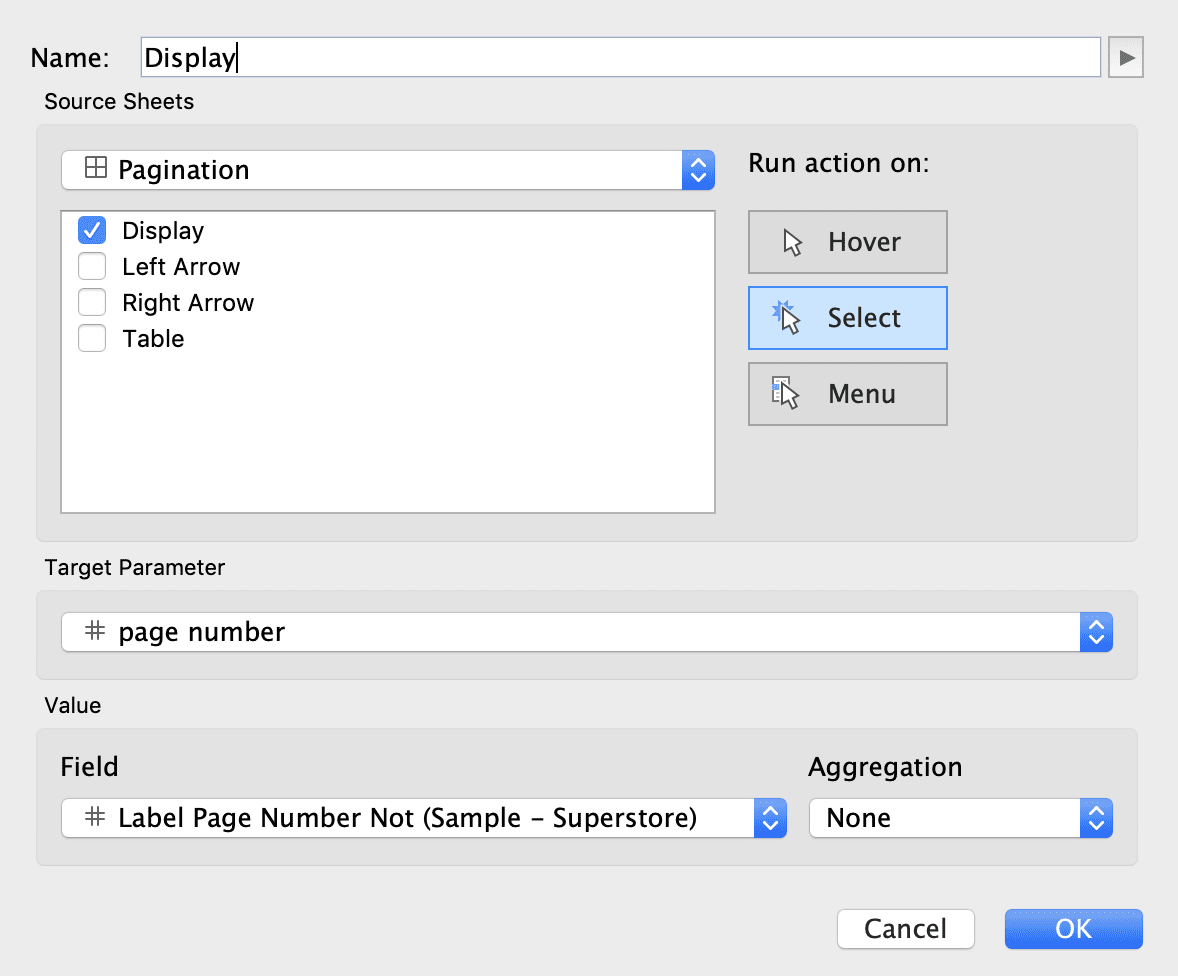Click the Hover cursor icon
The width and height of the screenshot is (1178, 976).
tap(788, 241)
